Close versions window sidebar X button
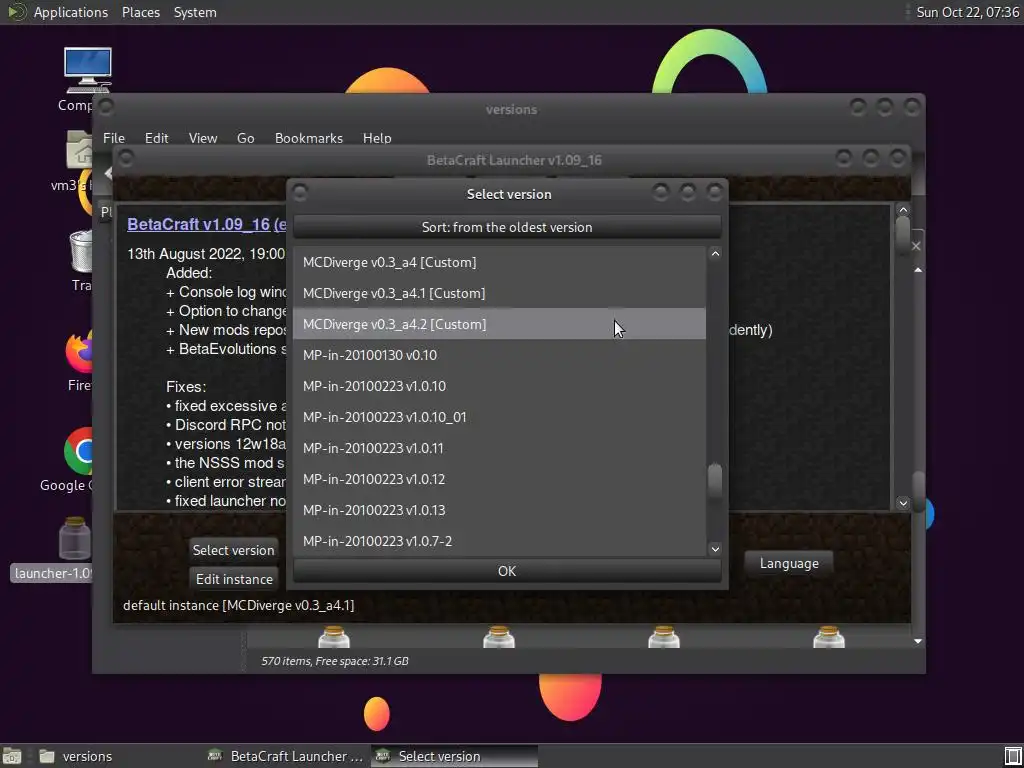Image resolution: width=1024 pixels, height=768 pixels. click(x=916, y=246)
